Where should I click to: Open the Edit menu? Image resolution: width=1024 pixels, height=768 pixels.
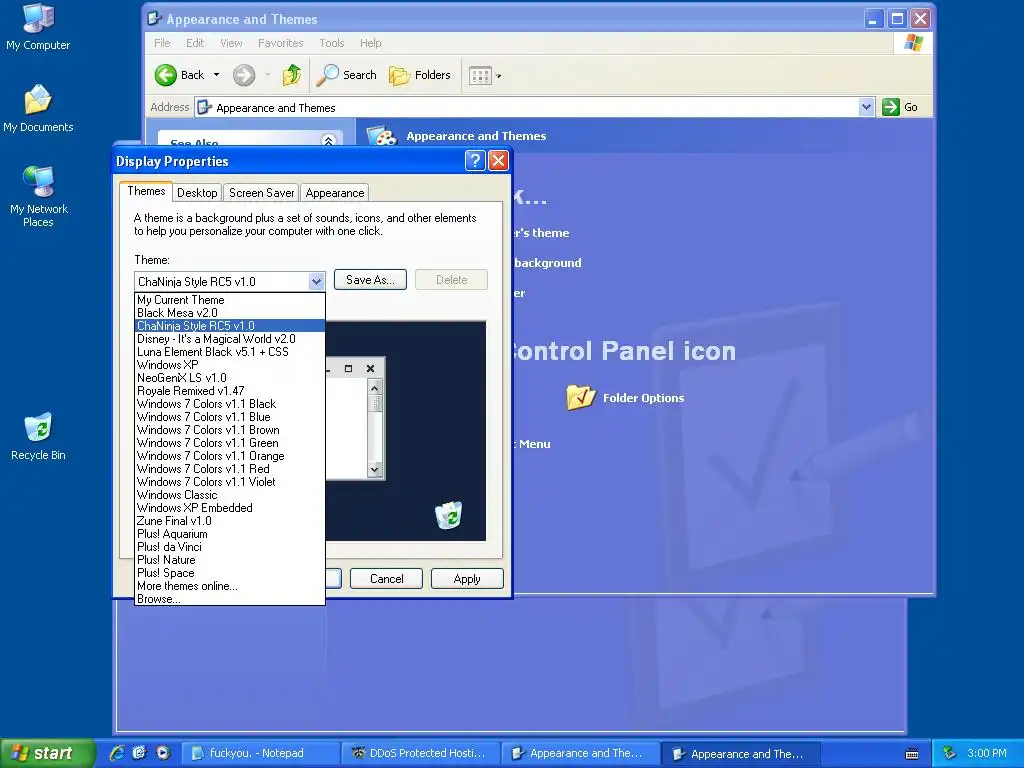195,43
